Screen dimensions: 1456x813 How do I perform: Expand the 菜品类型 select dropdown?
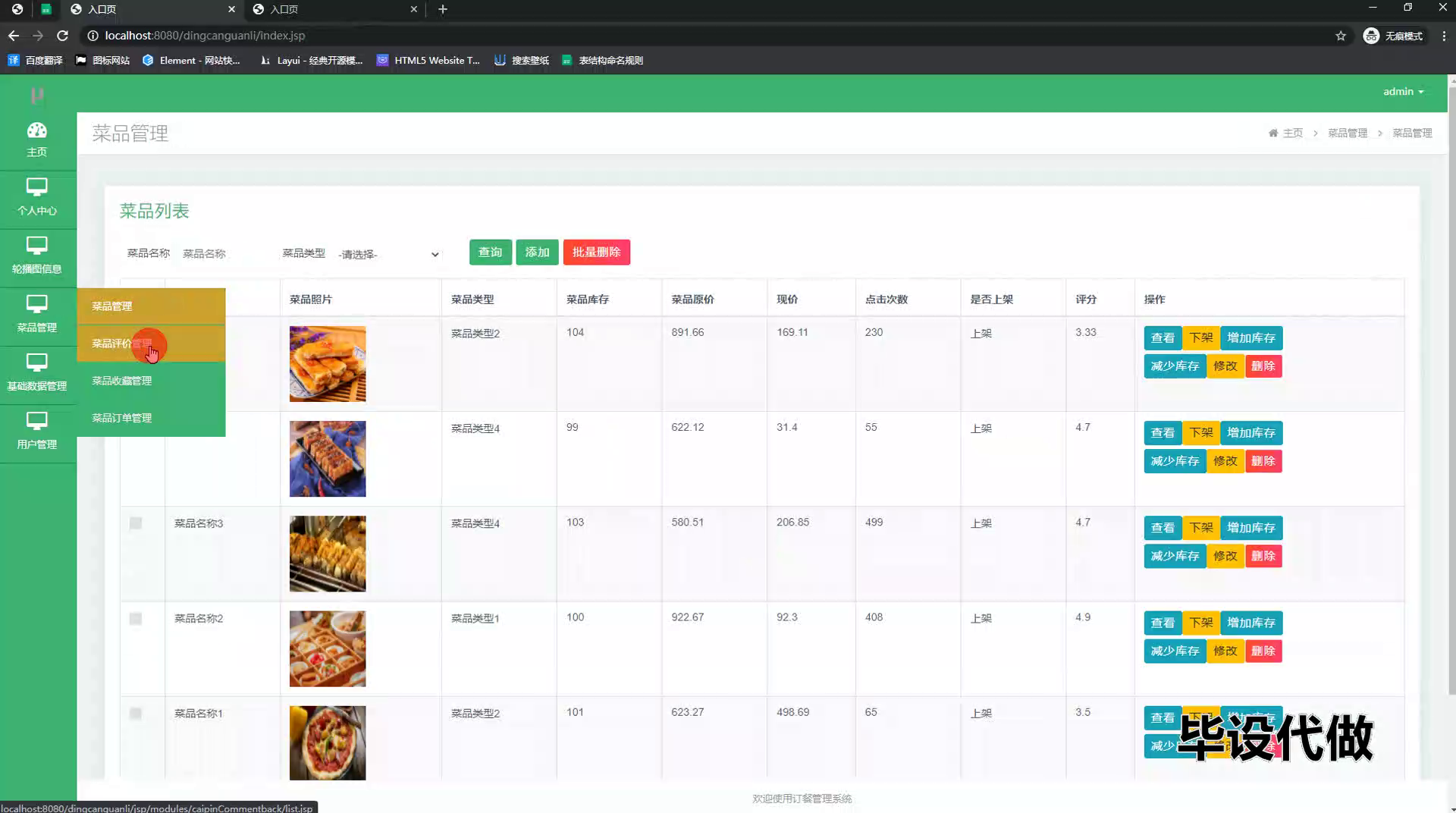(388, 254)
